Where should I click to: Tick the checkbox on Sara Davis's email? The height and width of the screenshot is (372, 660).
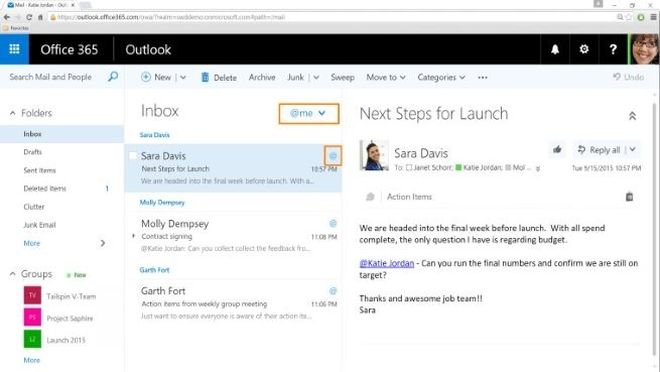click(x=133, y=156)
